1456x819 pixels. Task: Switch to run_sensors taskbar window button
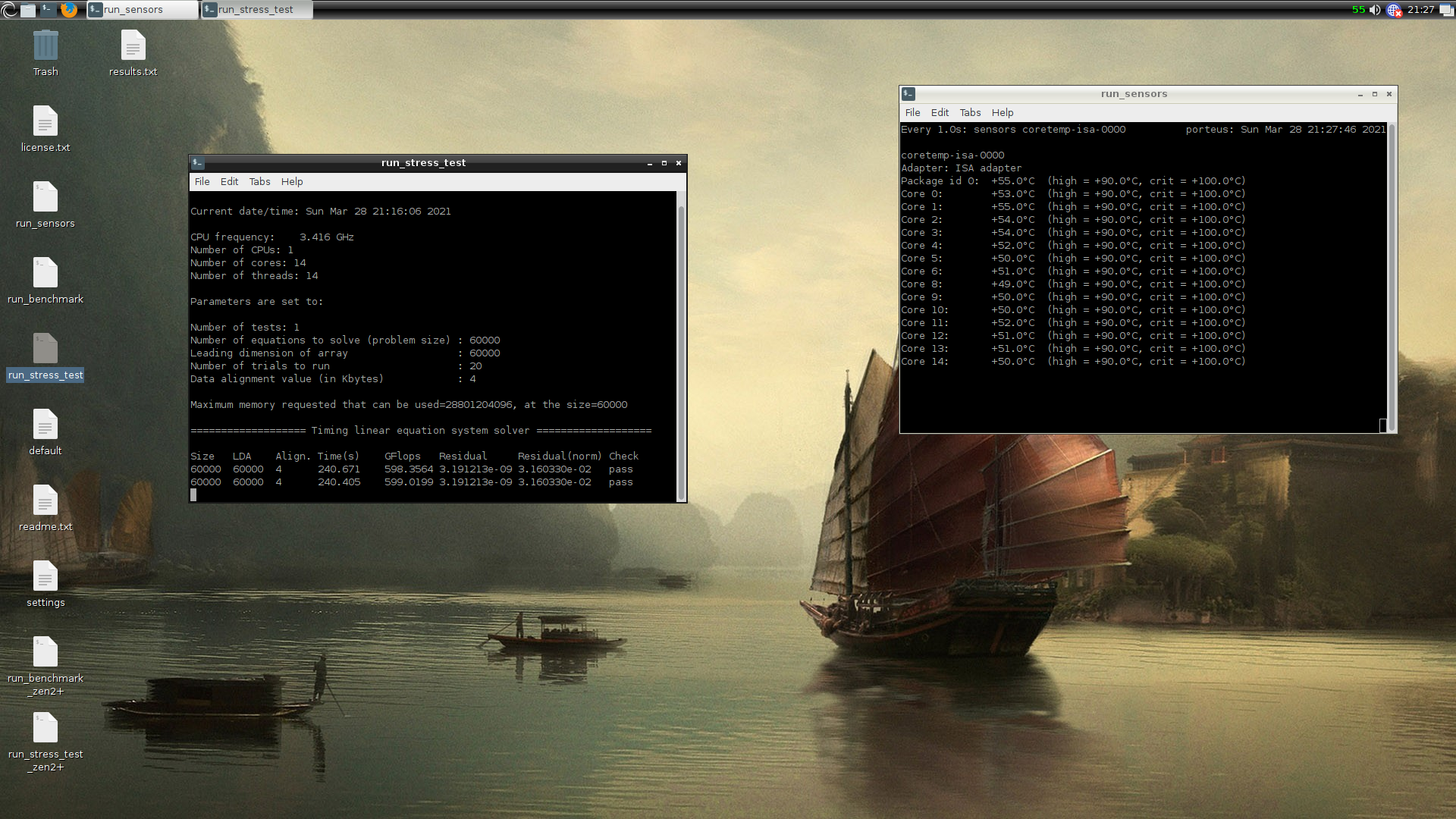[141, 10]
